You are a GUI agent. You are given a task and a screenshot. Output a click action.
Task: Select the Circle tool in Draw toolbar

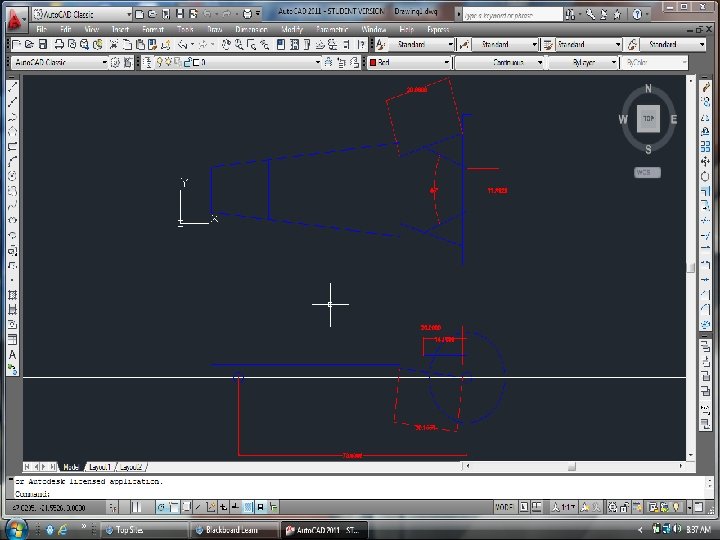[x=13, y=176]
